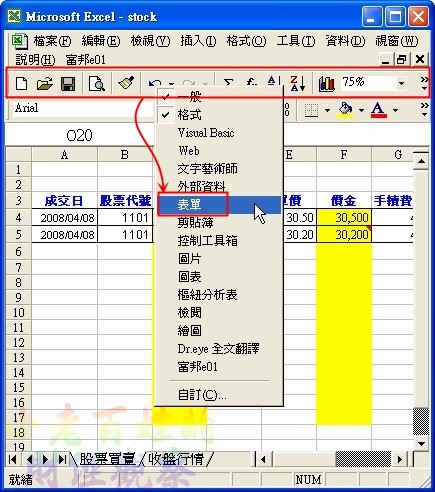Screen dimensions: 435x492
Task: Choose 自訂(C)... from the menu
Action: coord(219,395)
